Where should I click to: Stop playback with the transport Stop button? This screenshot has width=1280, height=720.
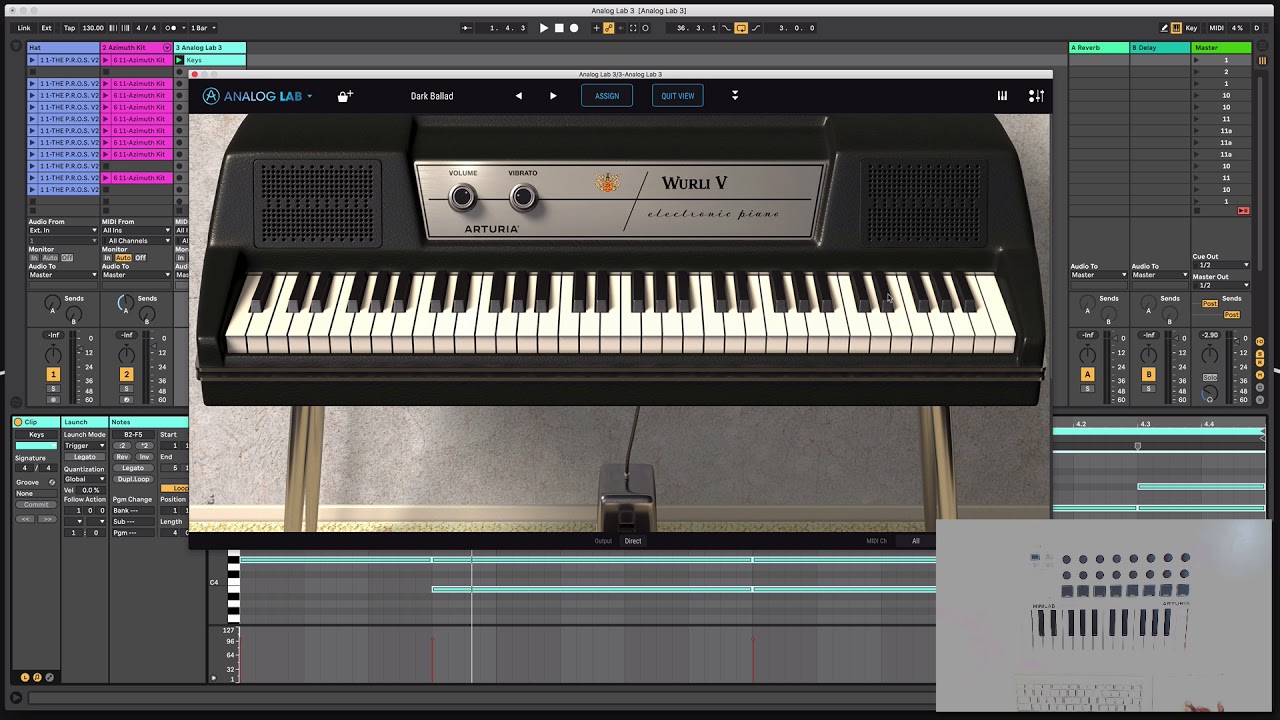pos(559,28)
